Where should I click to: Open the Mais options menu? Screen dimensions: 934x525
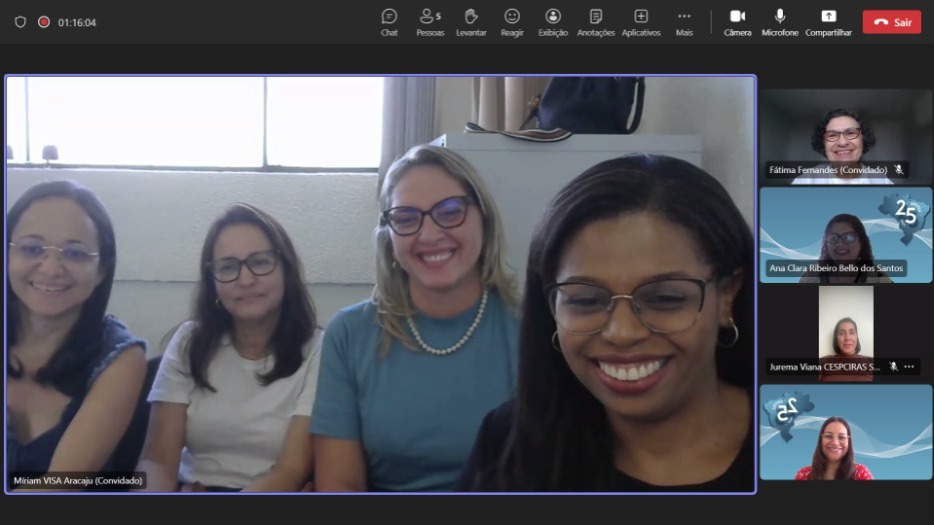click(x=684, y=23)
